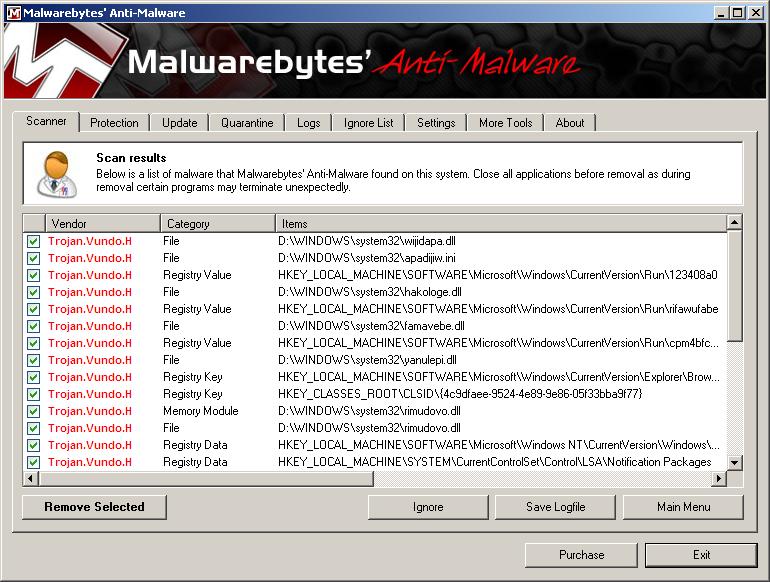Select the LSA\Notification Packages item path
This screenshot has width=770, height=582.
coord(495,462)
